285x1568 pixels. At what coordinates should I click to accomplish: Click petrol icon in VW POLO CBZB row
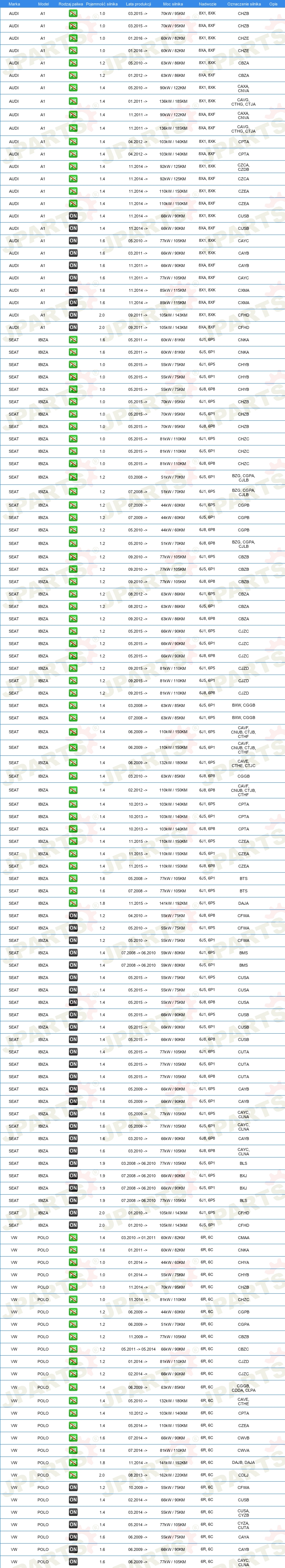[73, 1337]
